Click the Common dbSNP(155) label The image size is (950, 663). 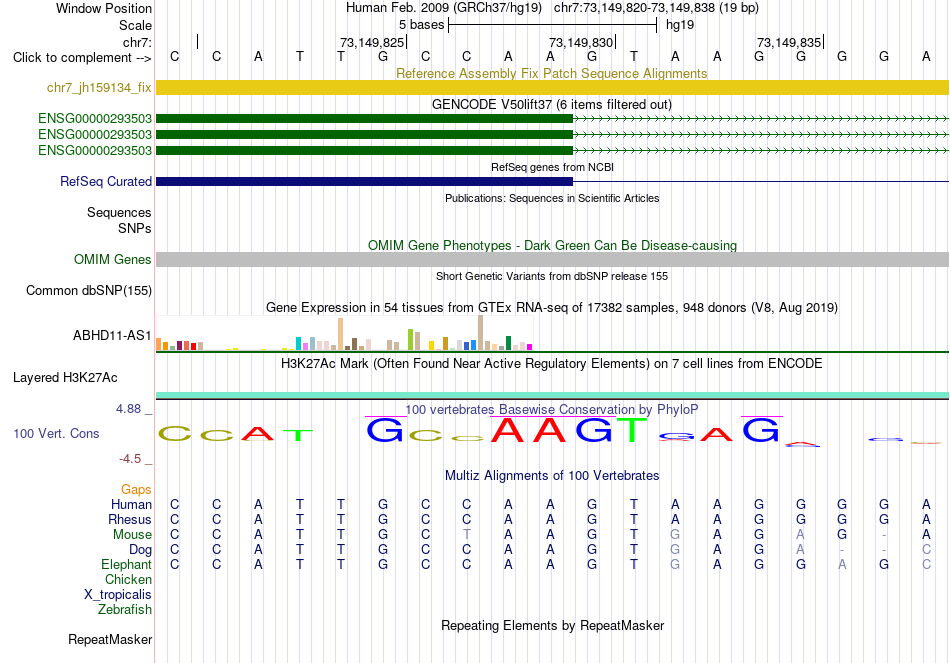point(88,290)
